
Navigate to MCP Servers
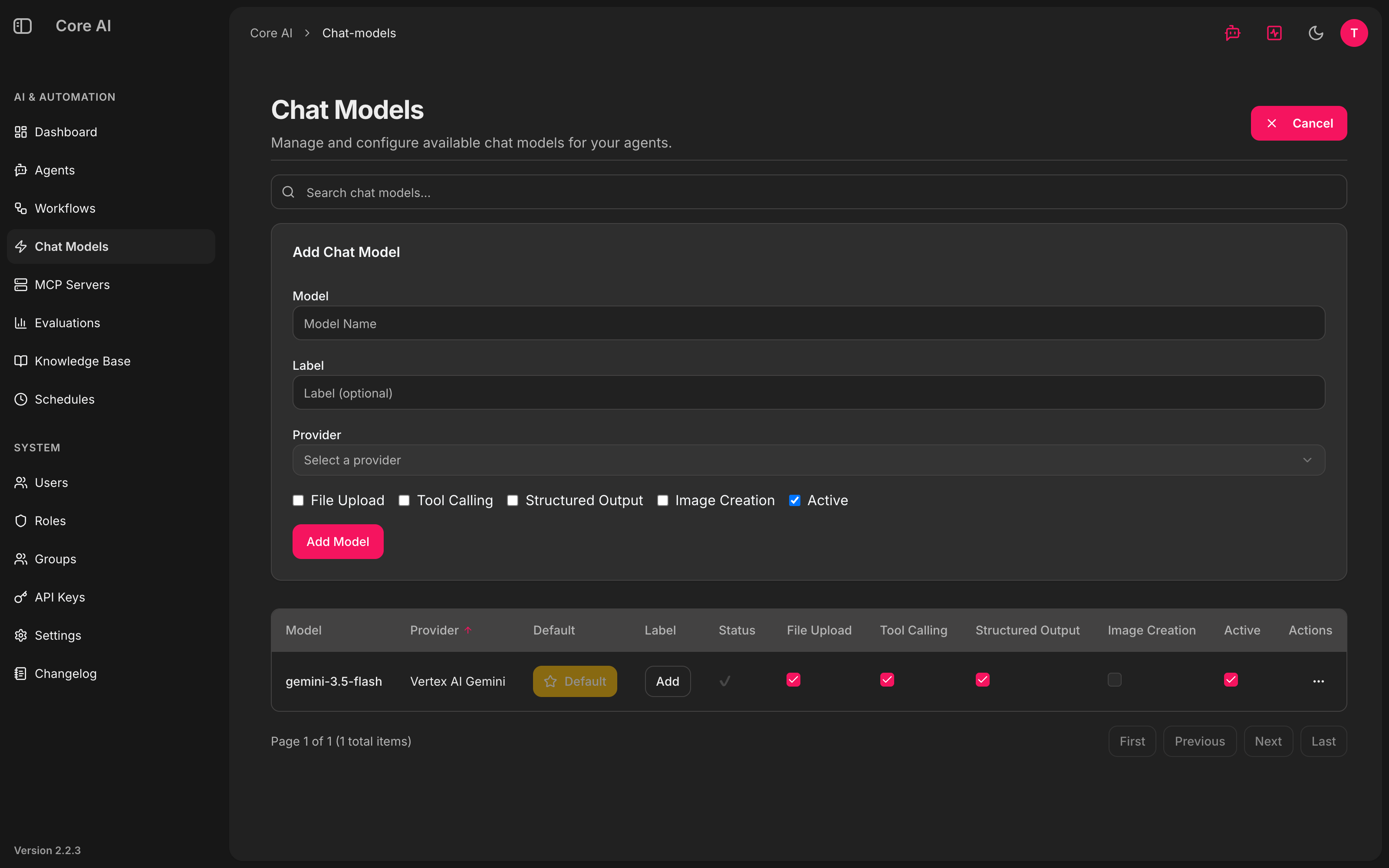pos(111,285)
